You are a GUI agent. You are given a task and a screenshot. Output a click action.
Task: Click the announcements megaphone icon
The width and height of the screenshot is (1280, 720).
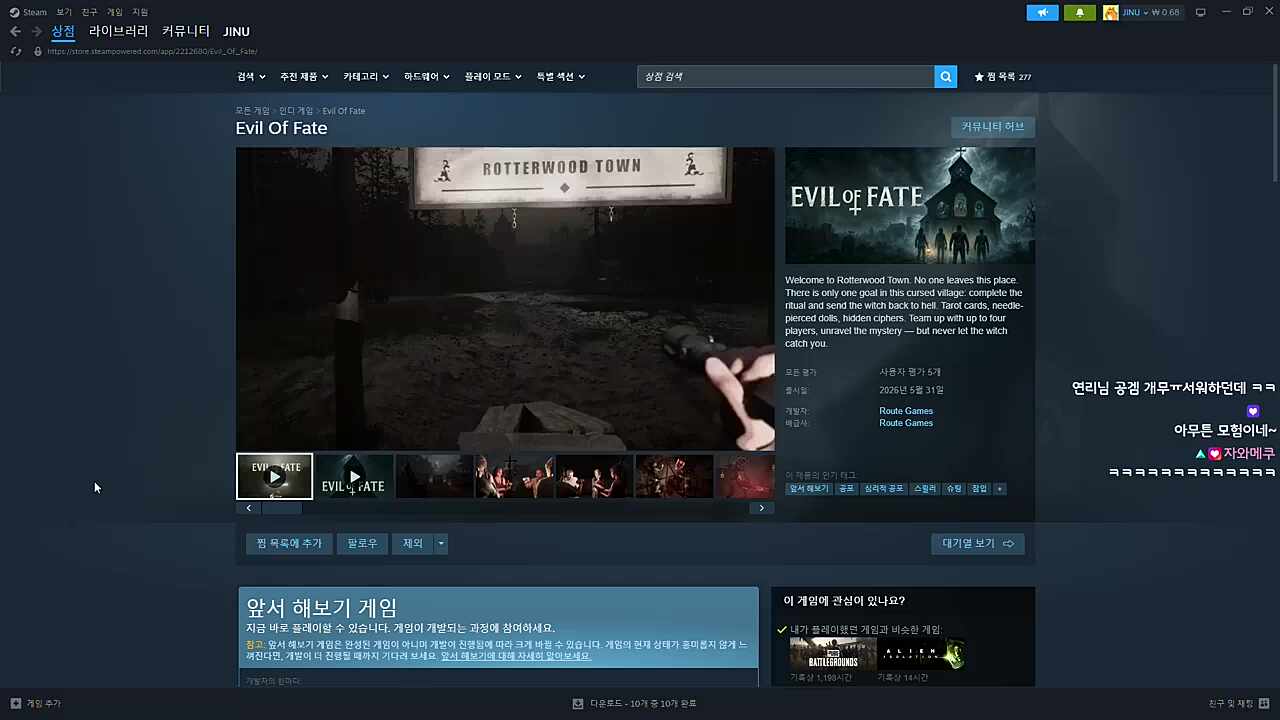(1042, 12)
